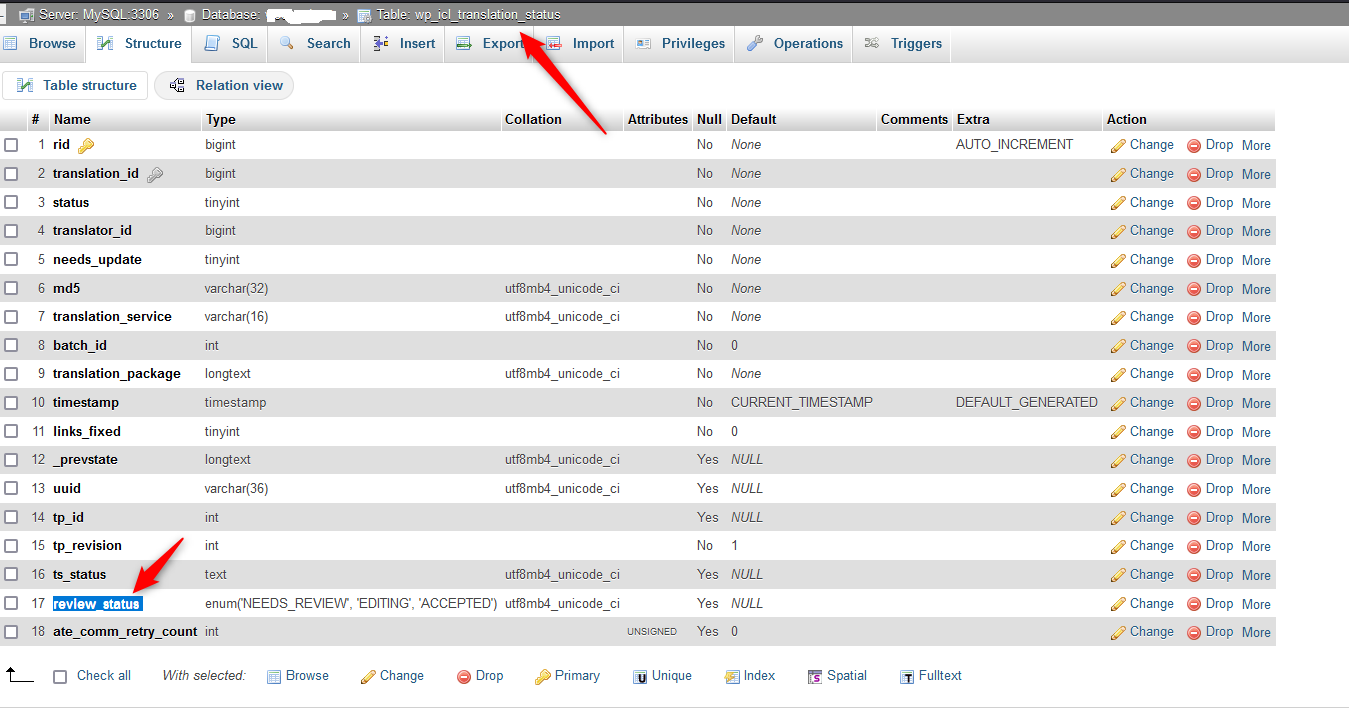Image resolution: width=1349 pixels, height=727 pixels.
Task: Expand More menu for translation_package row
Action: point(1256,375)
